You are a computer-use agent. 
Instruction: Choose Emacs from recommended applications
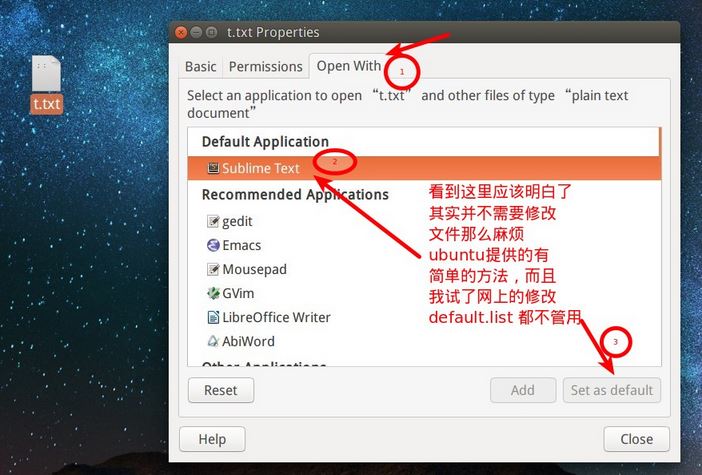click(x=242, y=245)
